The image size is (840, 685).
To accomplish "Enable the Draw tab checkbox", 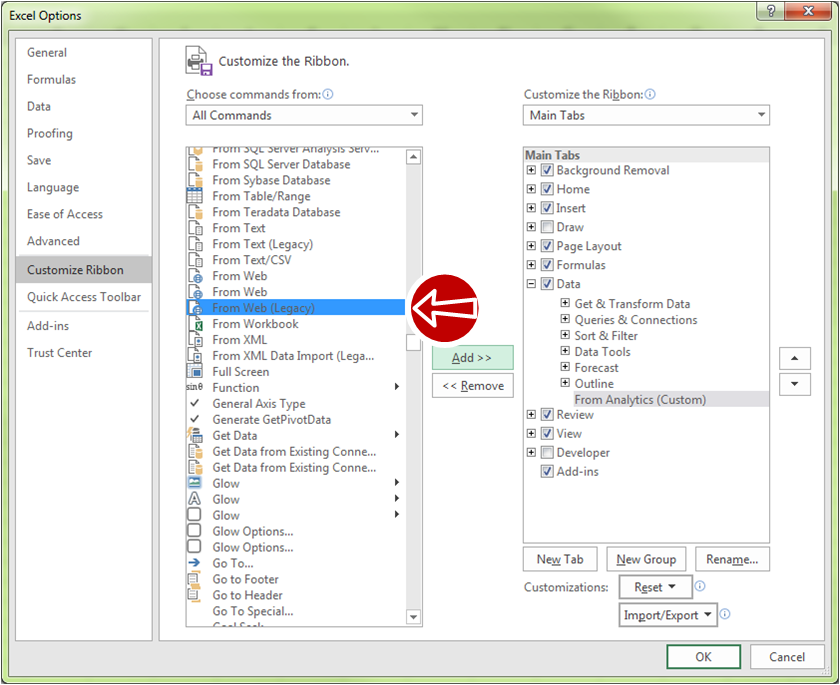I will click(x=547, y=227).
